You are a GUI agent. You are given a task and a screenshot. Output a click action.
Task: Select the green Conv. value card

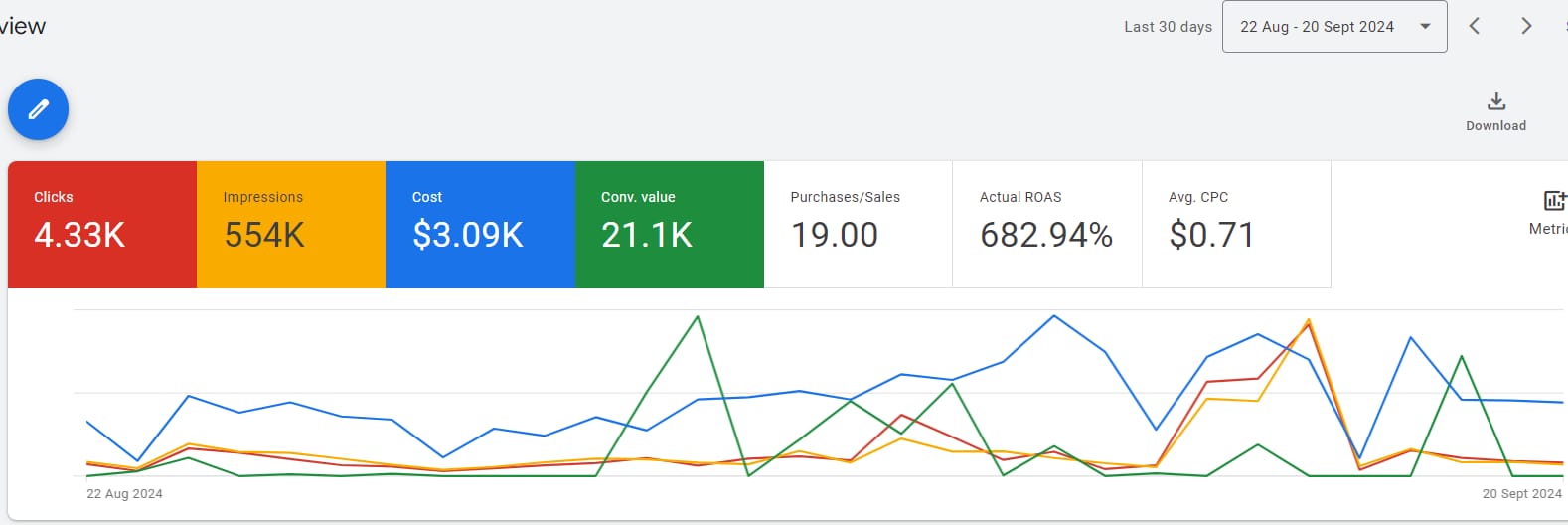pyautogui.click(x=669, y=225)
